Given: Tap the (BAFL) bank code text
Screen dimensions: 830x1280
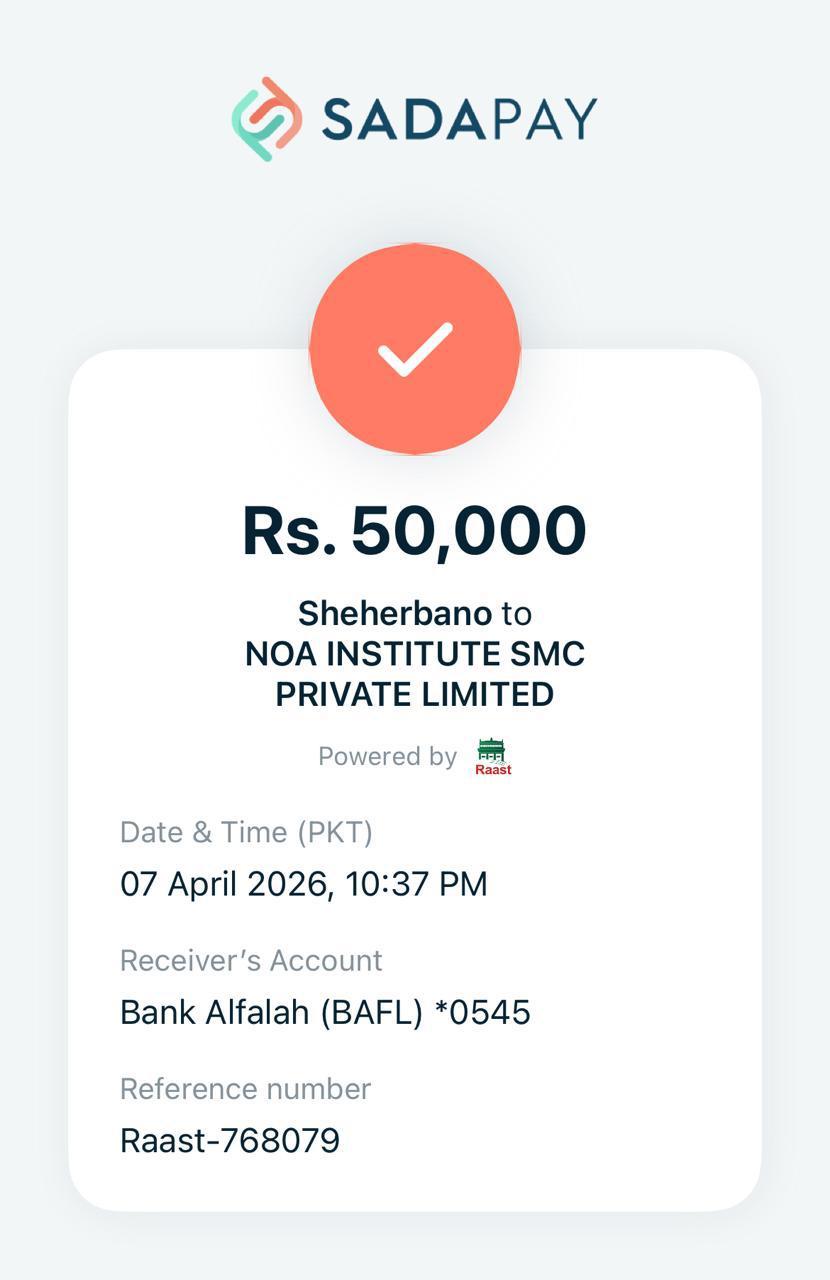Looking at the screenshot, I should pyautogui.click(x=372, y=1012).
